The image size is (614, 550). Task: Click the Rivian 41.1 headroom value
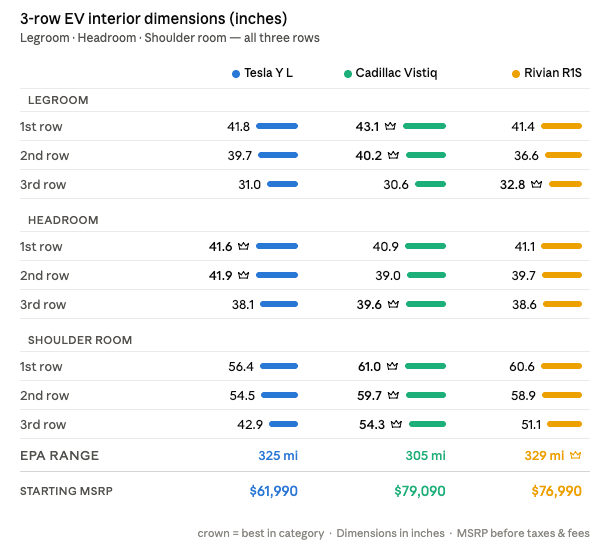pyautogui.click(x=524, y=246)
